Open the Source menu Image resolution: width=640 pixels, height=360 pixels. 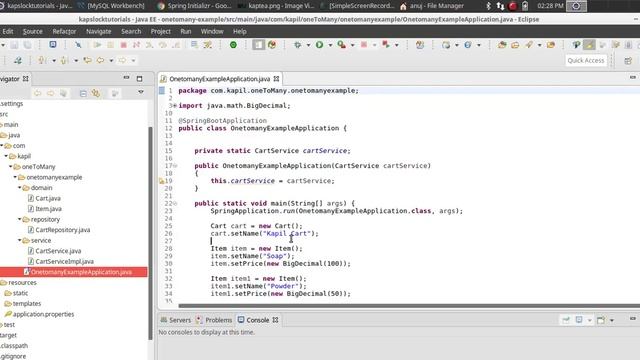click(x=33, y=31)
